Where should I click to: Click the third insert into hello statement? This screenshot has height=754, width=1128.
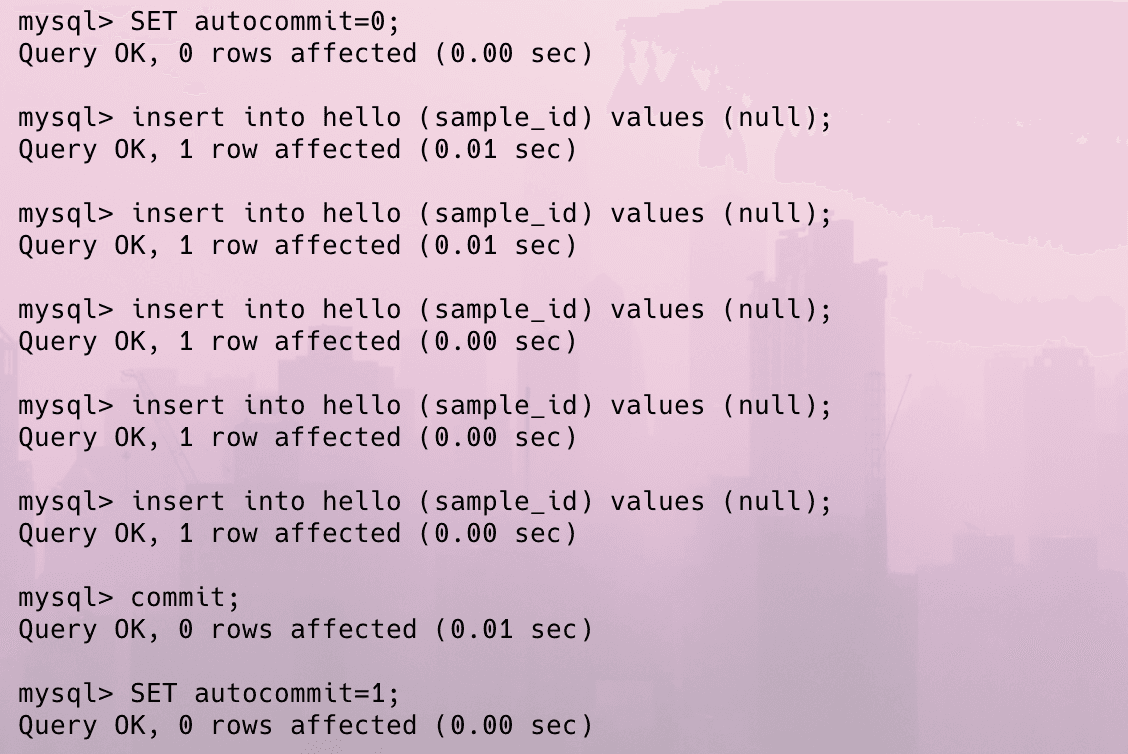point(480,310)
